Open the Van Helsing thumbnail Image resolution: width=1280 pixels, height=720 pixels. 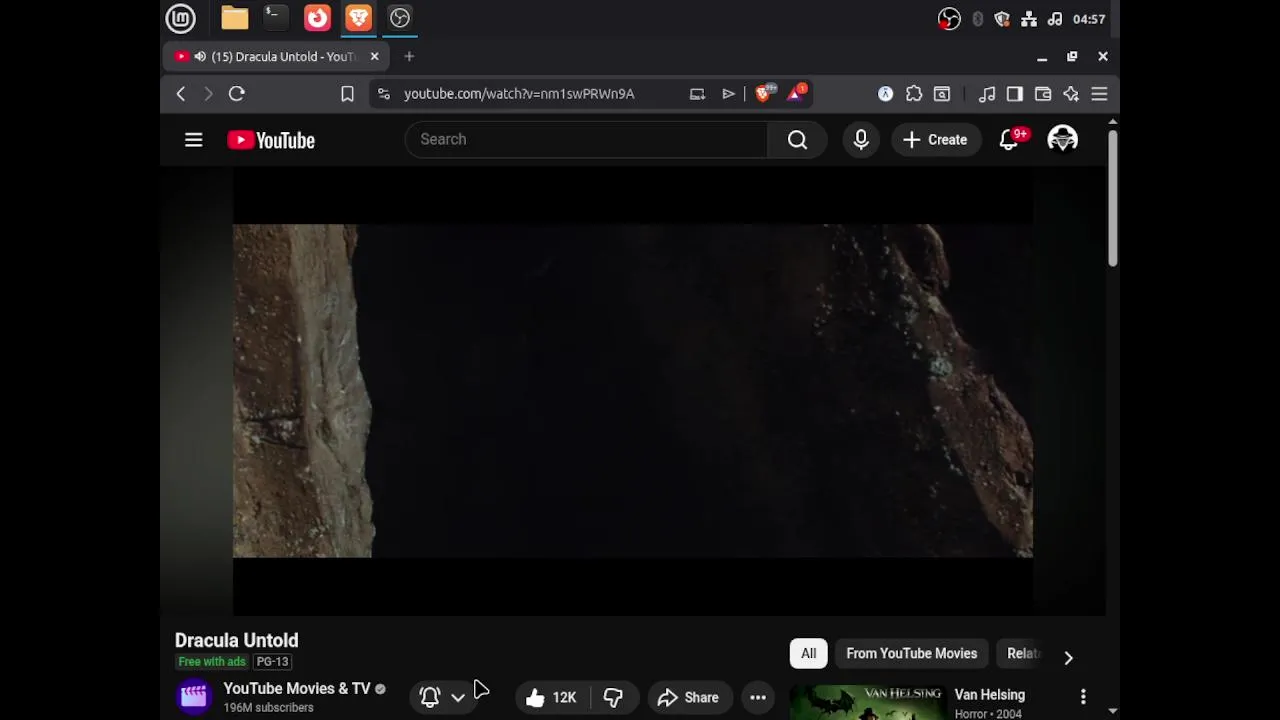tap(867, 703)
